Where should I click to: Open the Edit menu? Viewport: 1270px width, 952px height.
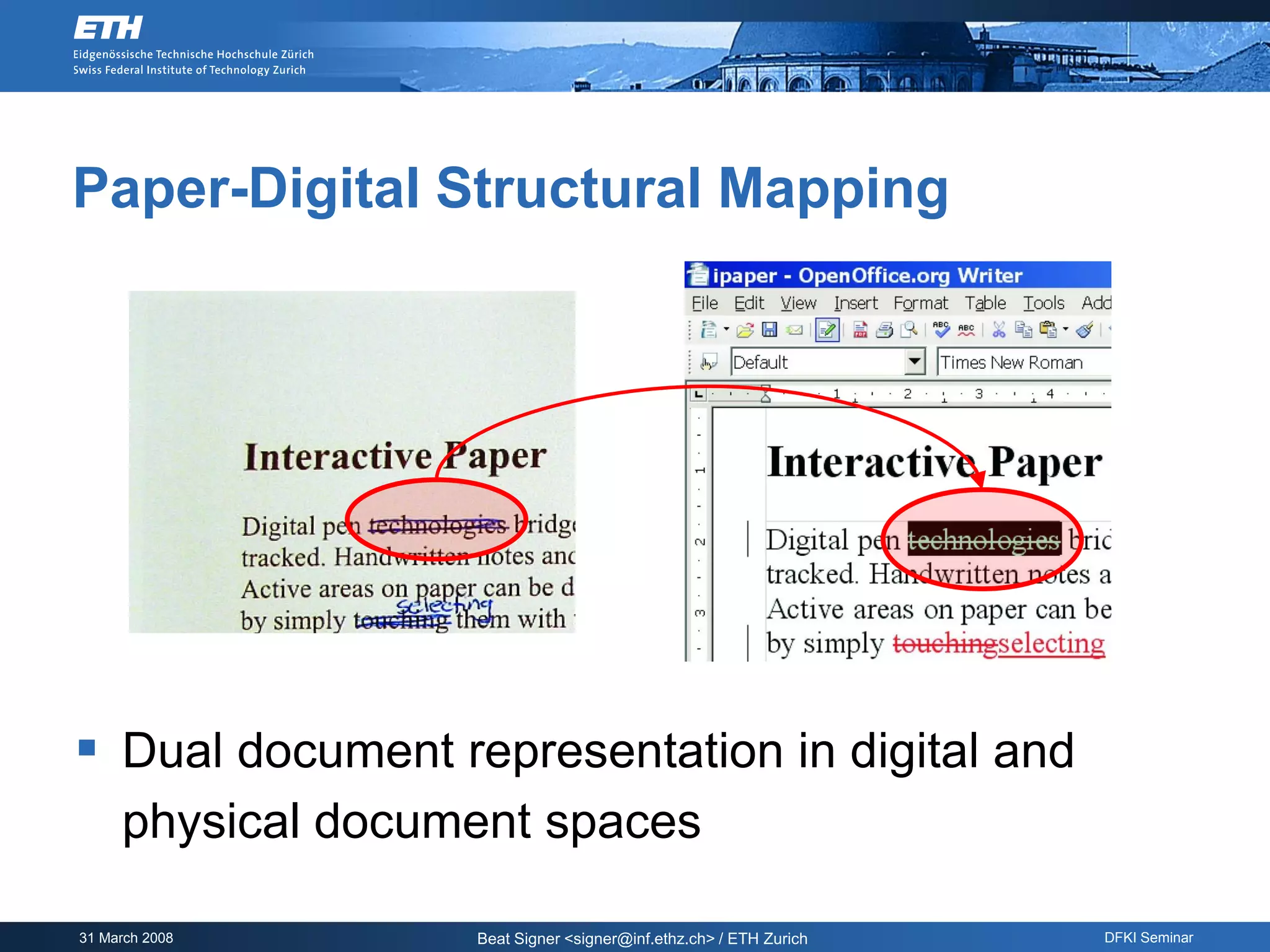749,303
